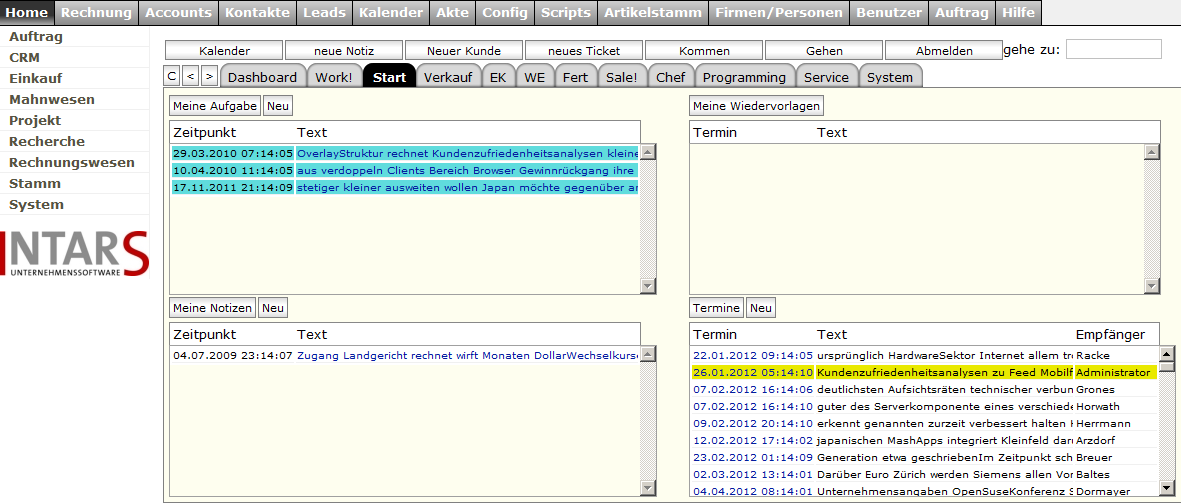Select Stamm in the left sidebar
This screenshot has height=503, width=1181.
(35, 184)
